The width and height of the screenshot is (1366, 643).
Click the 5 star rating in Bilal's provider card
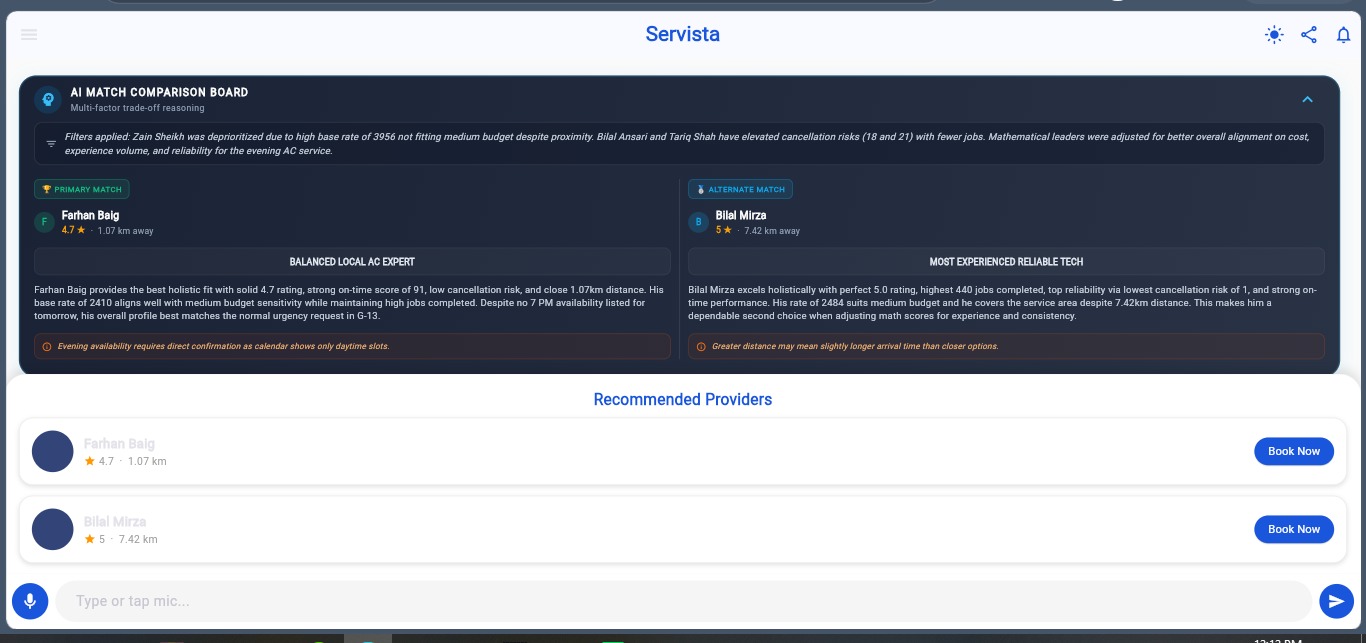[95, 539]
